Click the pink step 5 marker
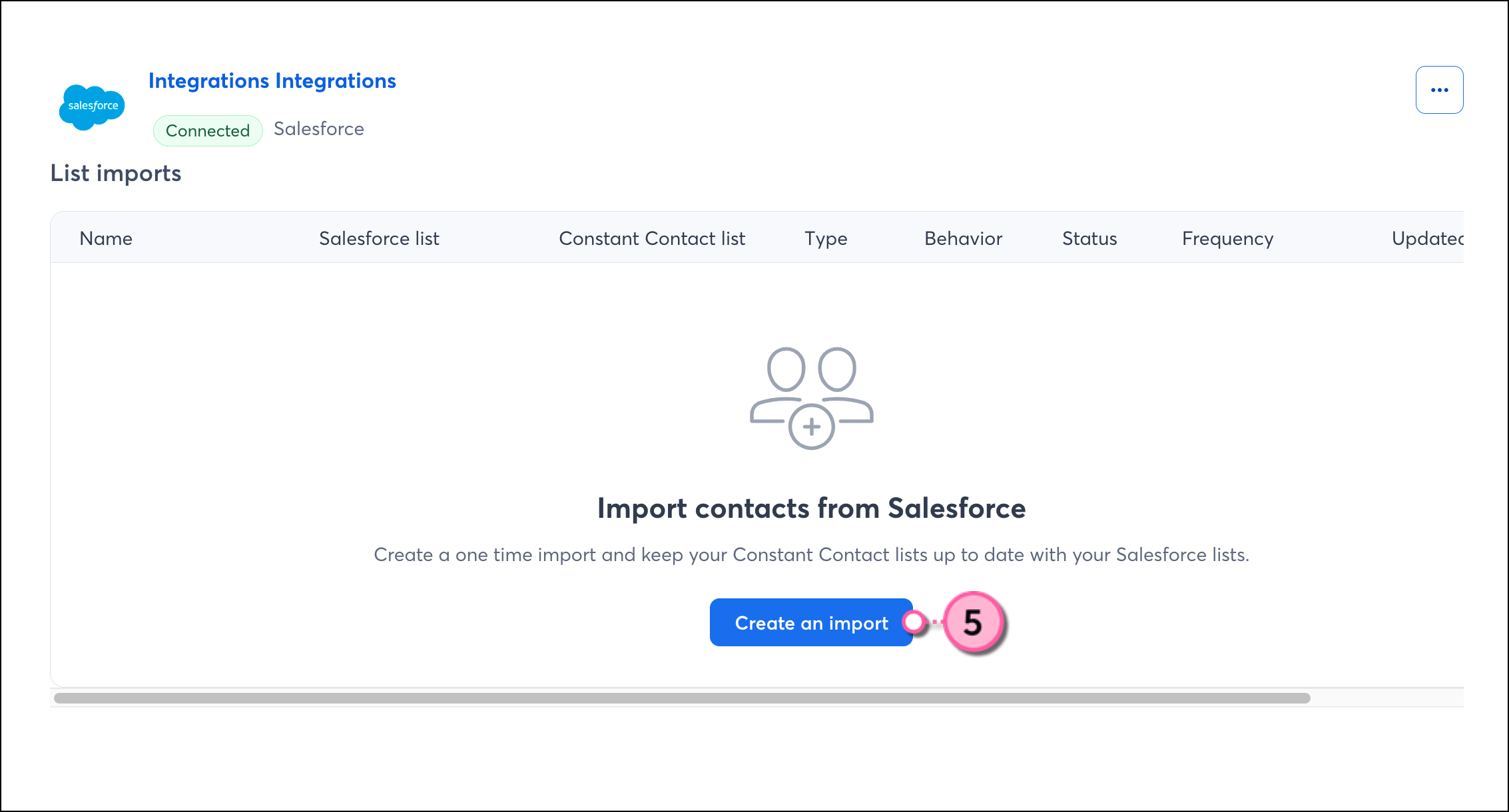The height and width of the screenshot is (812, 1509). point(973,623)
